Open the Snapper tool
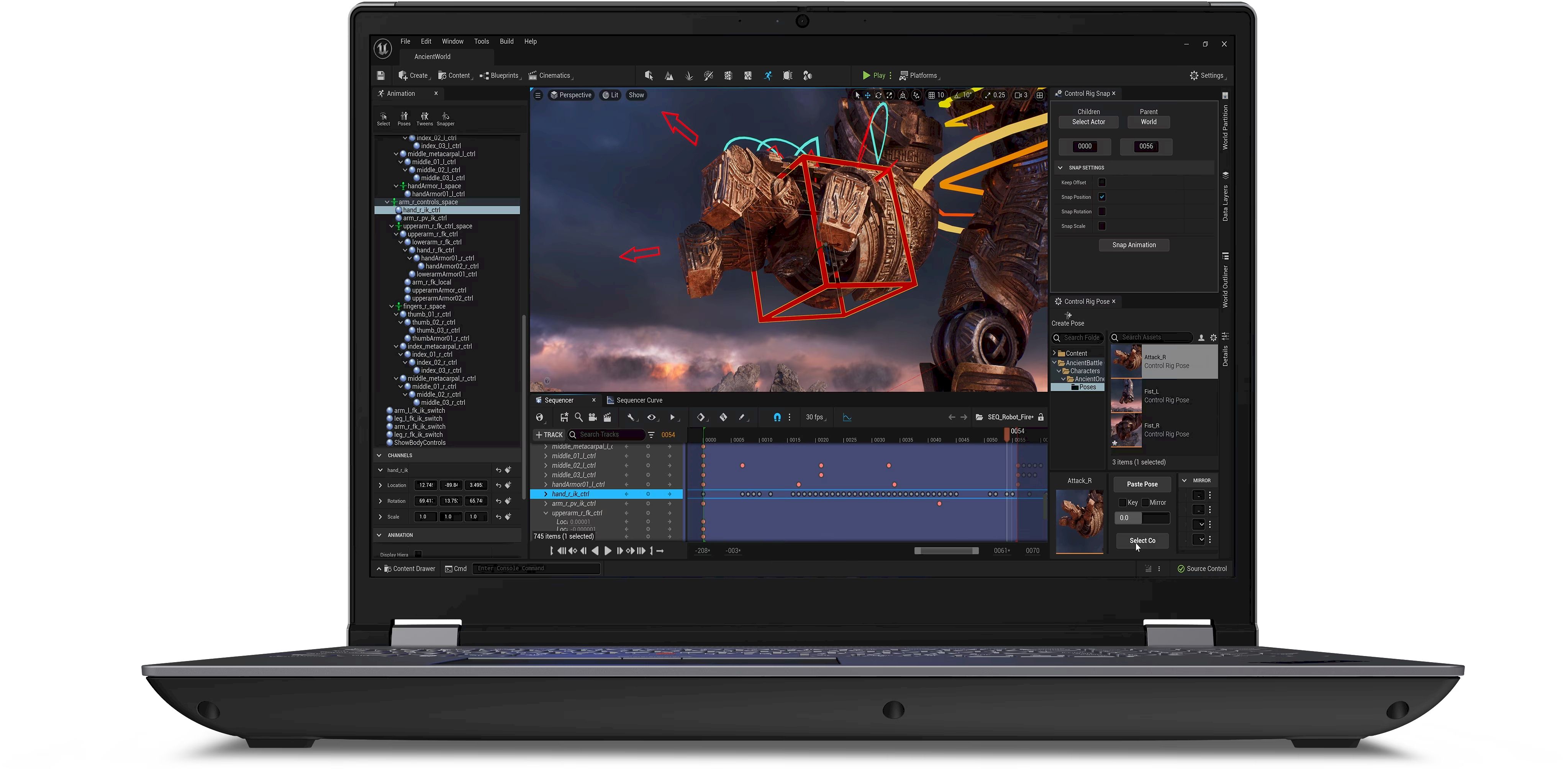1568x769 pixels. click(x=446, y=117)
